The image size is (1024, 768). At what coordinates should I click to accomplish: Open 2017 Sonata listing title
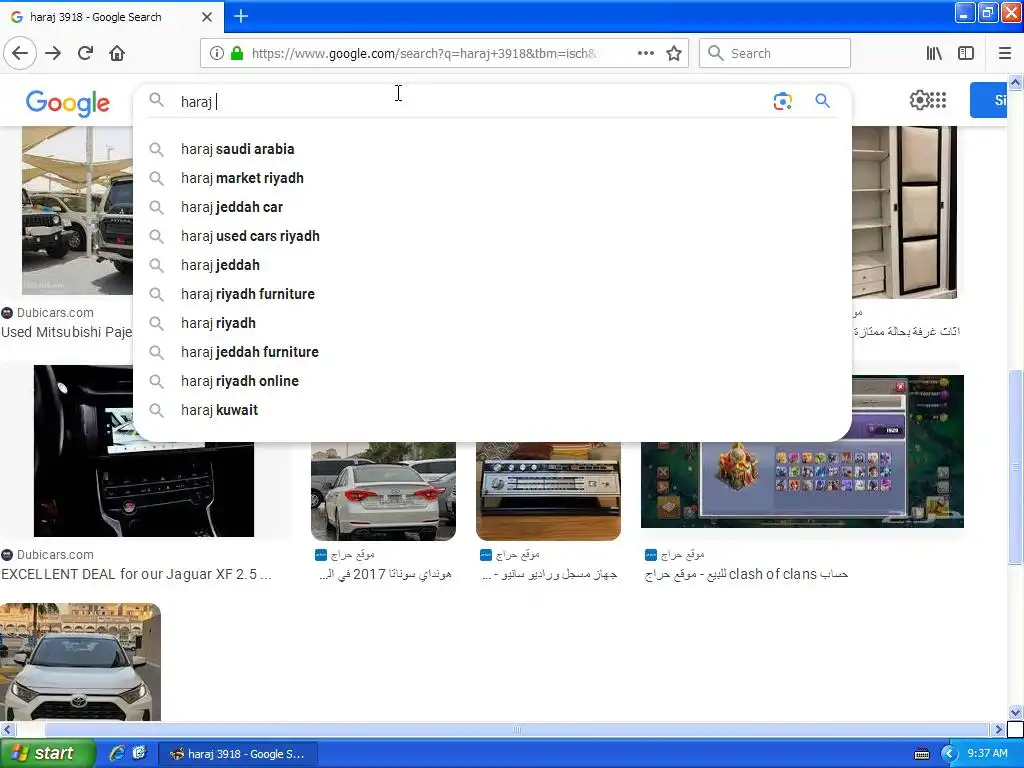[x=385, y=574]
